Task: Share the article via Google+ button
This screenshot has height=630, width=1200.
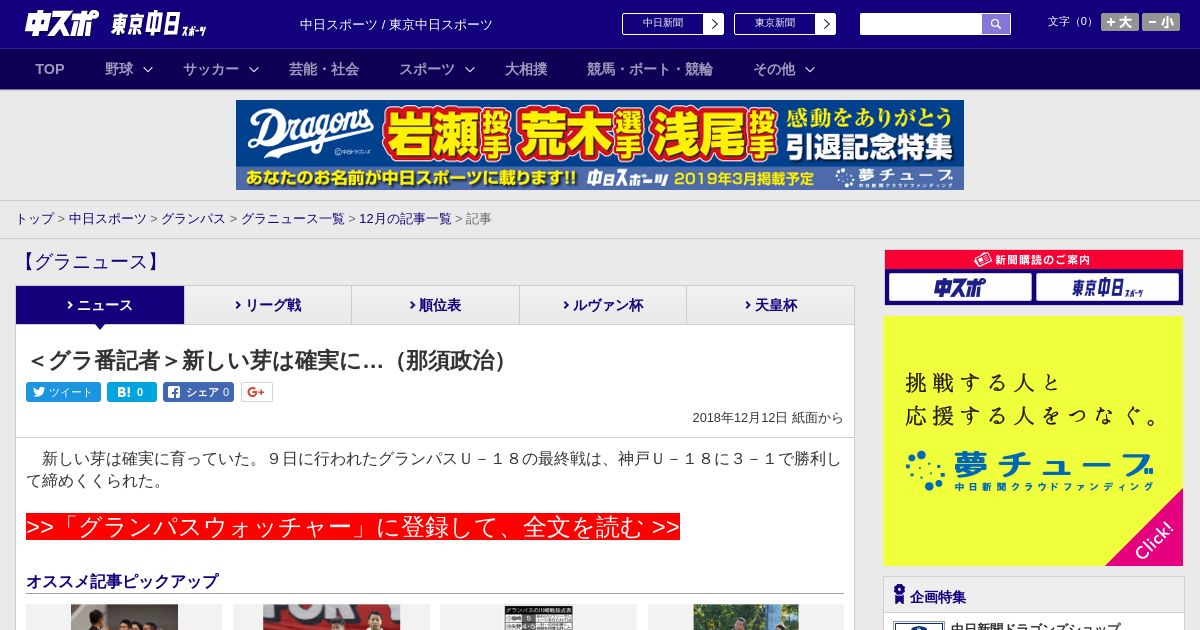Action: coord(256,392)
